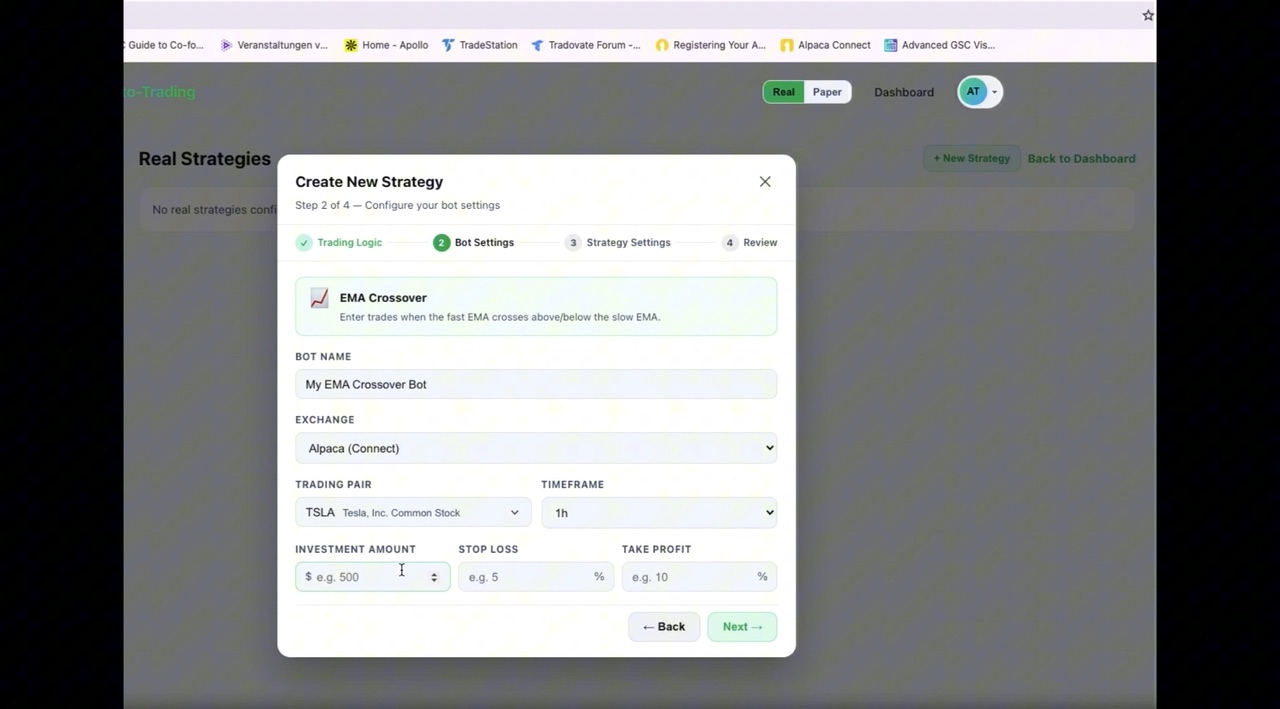Open the Guide to Co-fo... bookmark

click(165, 45)
